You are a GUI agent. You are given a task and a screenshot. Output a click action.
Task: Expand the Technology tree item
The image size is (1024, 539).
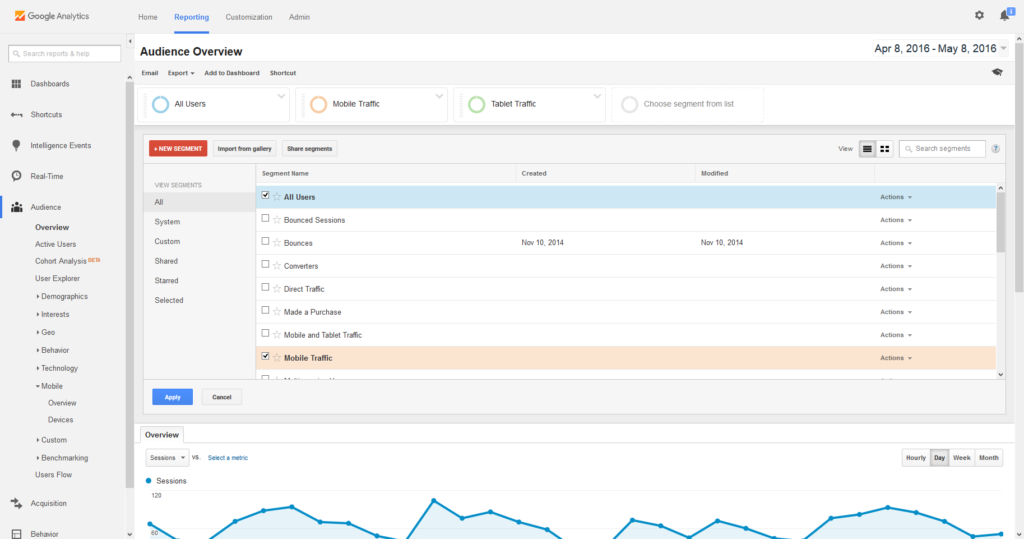tap(58, 368)
